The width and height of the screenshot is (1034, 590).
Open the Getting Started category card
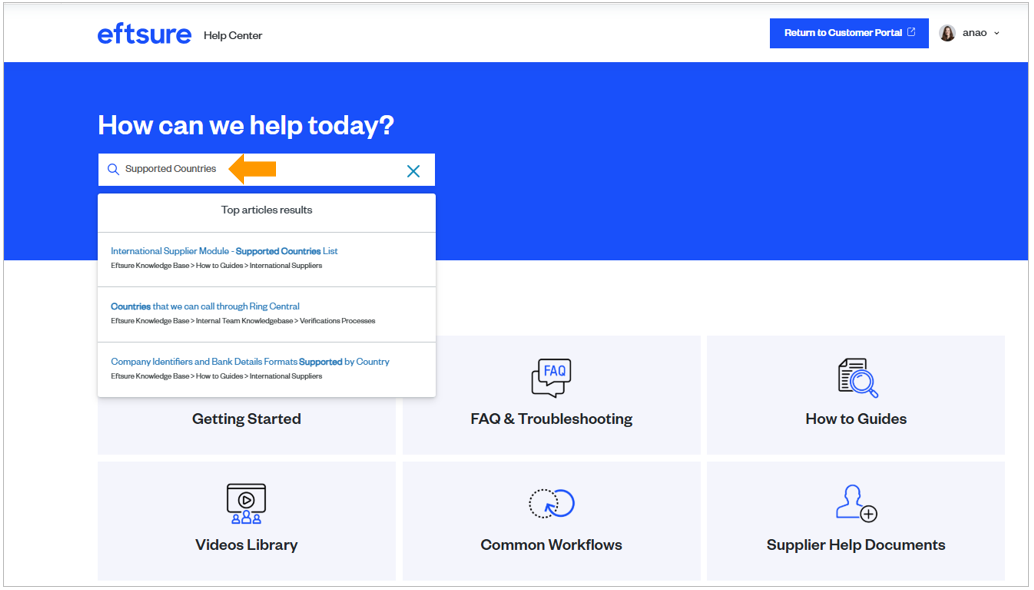[247, 419]
